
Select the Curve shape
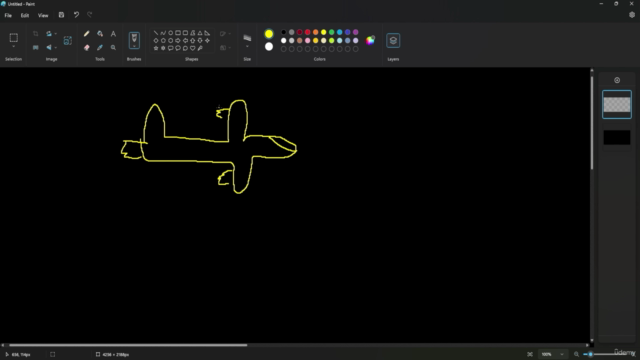coord(163,33)
